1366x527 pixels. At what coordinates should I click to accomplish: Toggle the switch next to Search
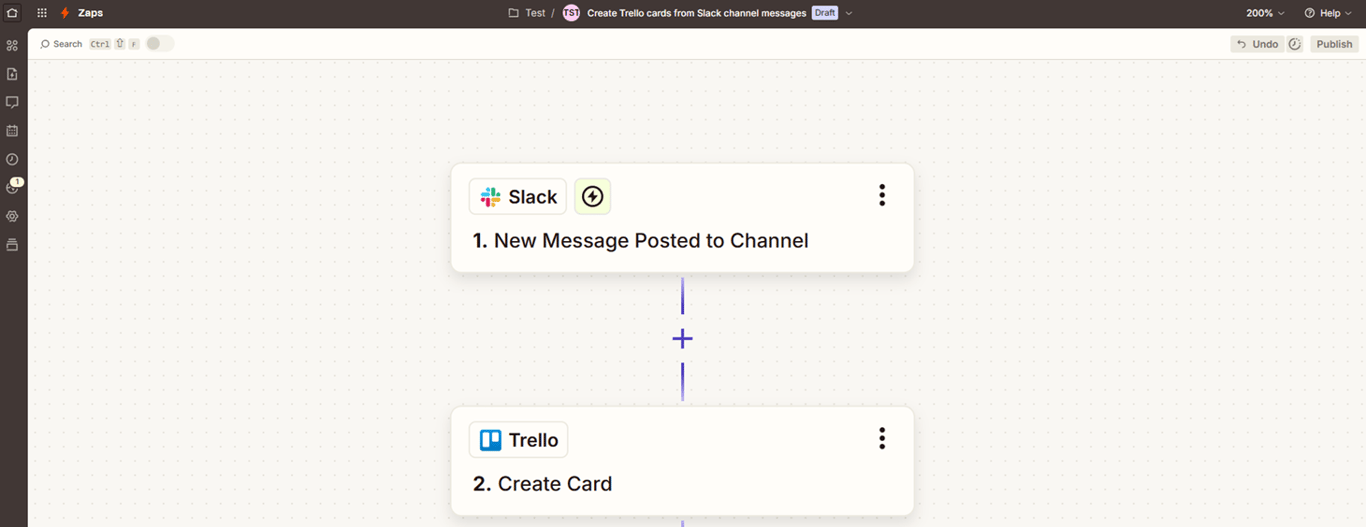159,44
